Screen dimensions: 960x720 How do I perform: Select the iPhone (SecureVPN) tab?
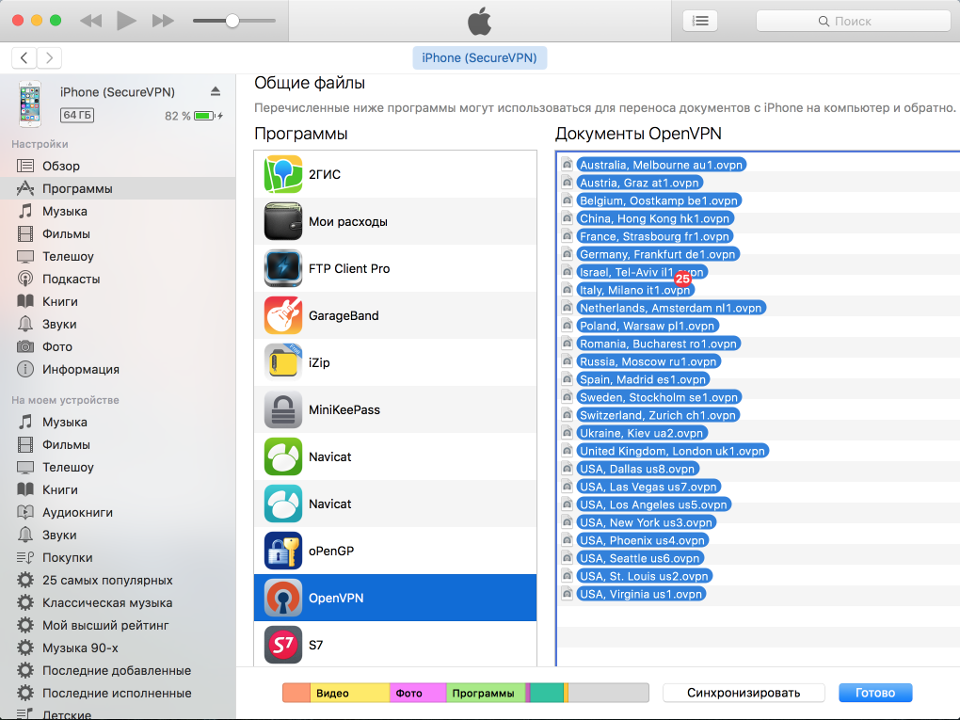pos(479,58)
